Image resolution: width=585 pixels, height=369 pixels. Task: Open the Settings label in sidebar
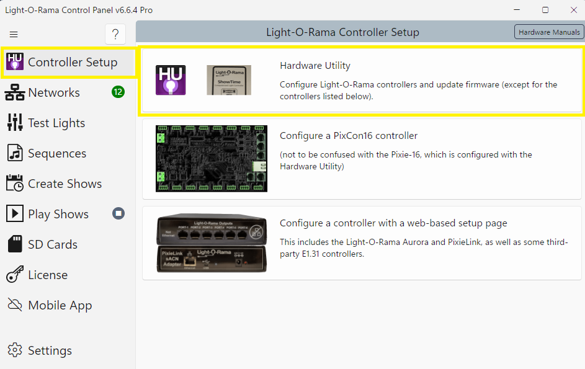point(50,351)
